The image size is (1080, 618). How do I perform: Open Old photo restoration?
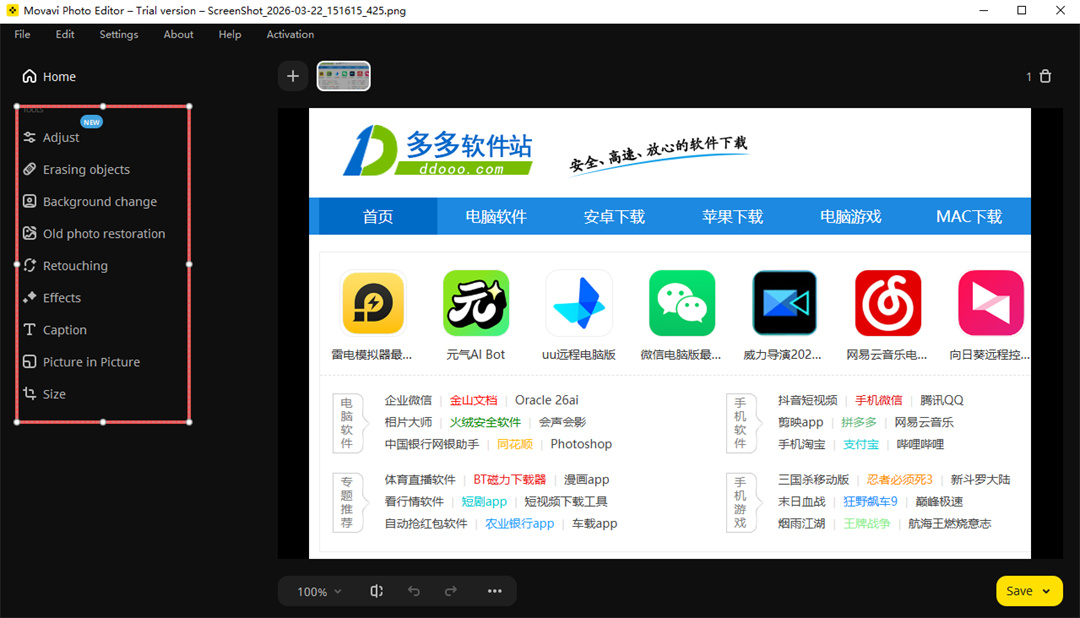pos(94,234)
